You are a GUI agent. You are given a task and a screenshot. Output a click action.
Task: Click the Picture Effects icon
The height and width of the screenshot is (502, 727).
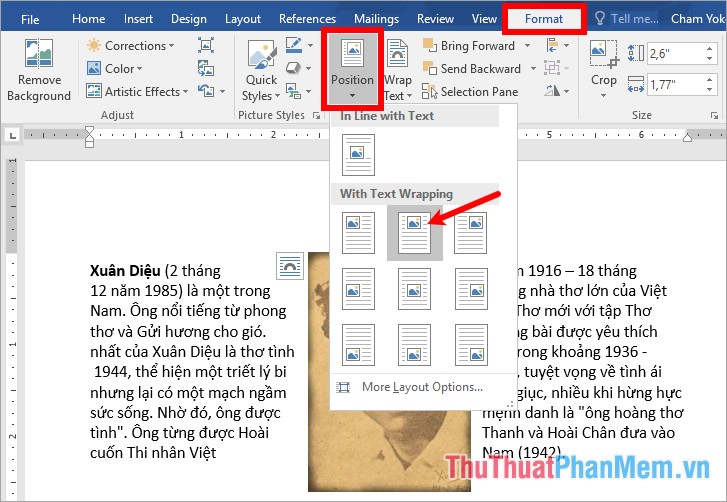(x=294, y=68)
